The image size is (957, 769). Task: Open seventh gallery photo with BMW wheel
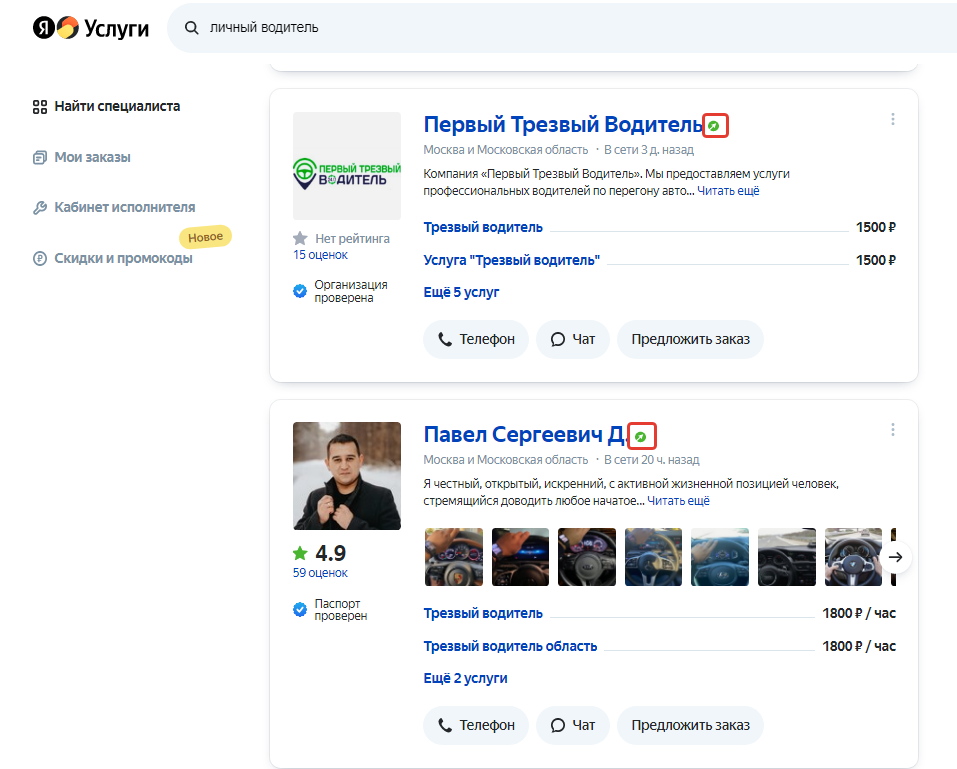(853, 557)
